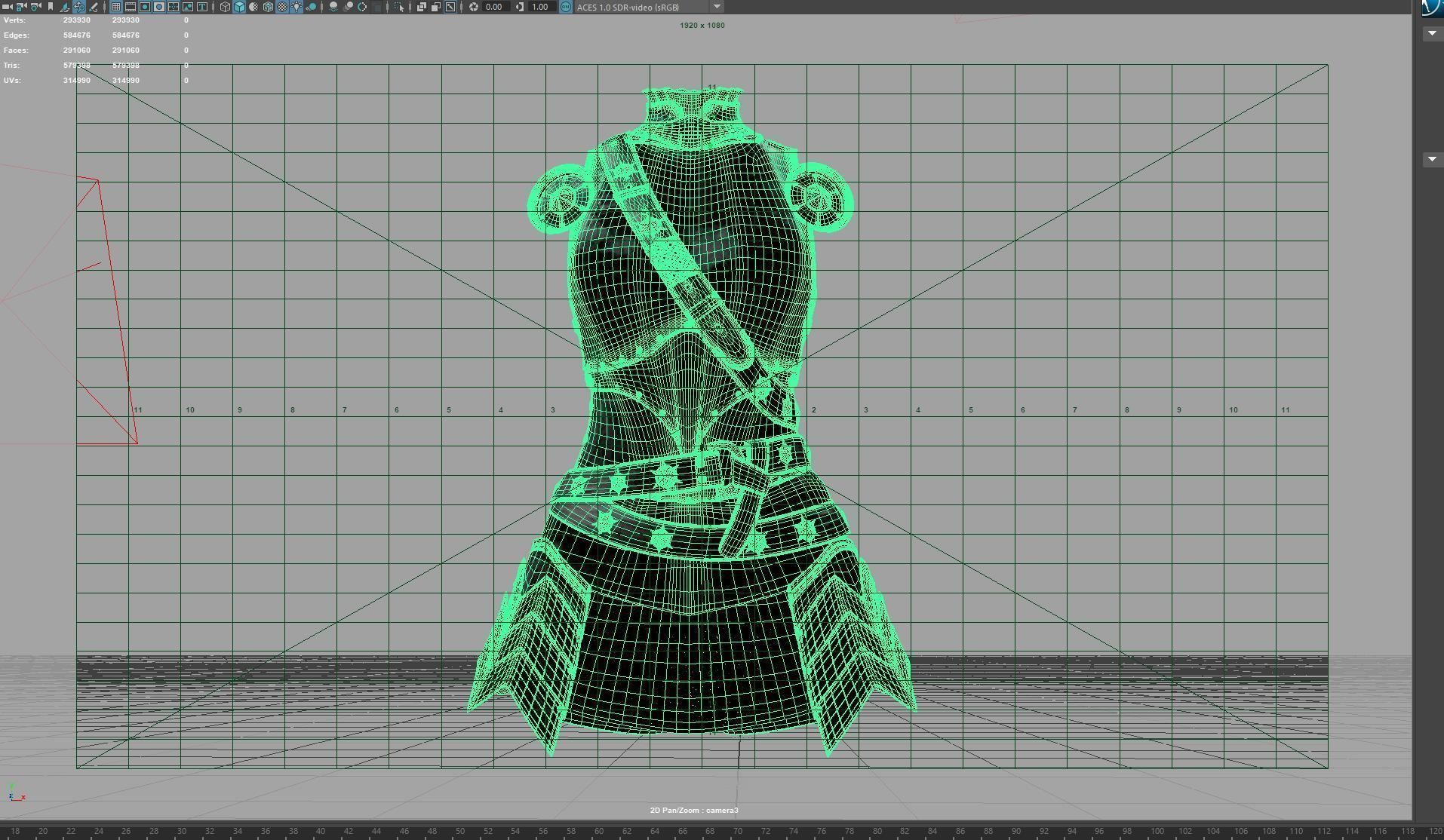The height and width of the screenshot is (840, 1444).
Task: Click the Select Camera icon
Action: [x=7, y=7]
